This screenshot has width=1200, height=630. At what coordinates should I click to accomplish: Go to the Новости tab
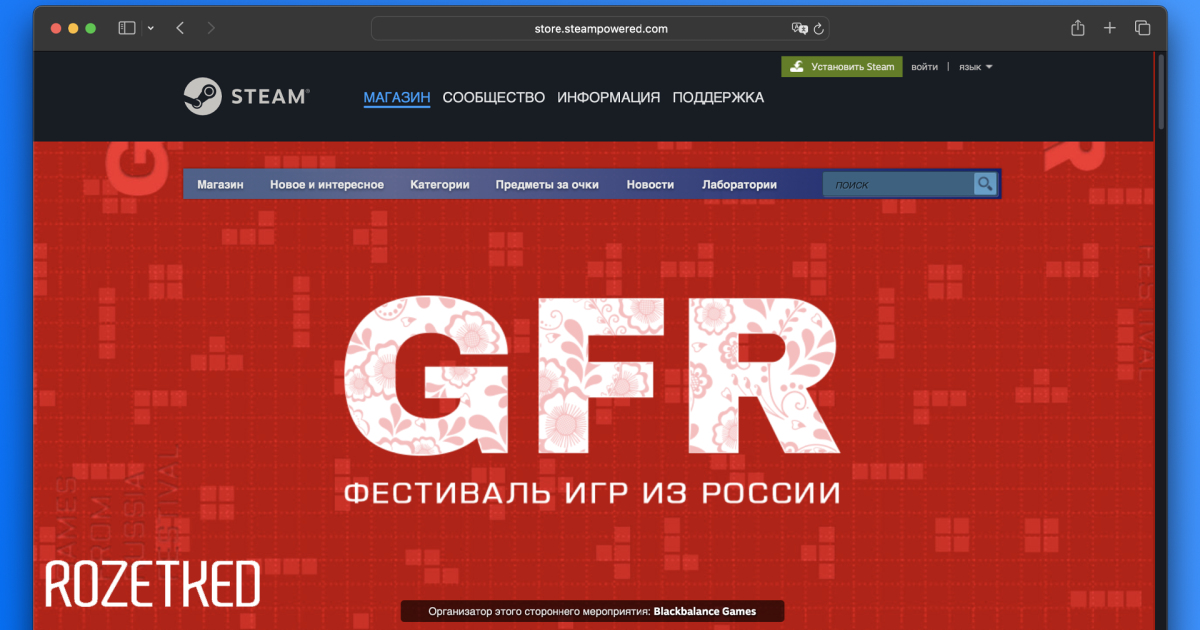[650, 185]
